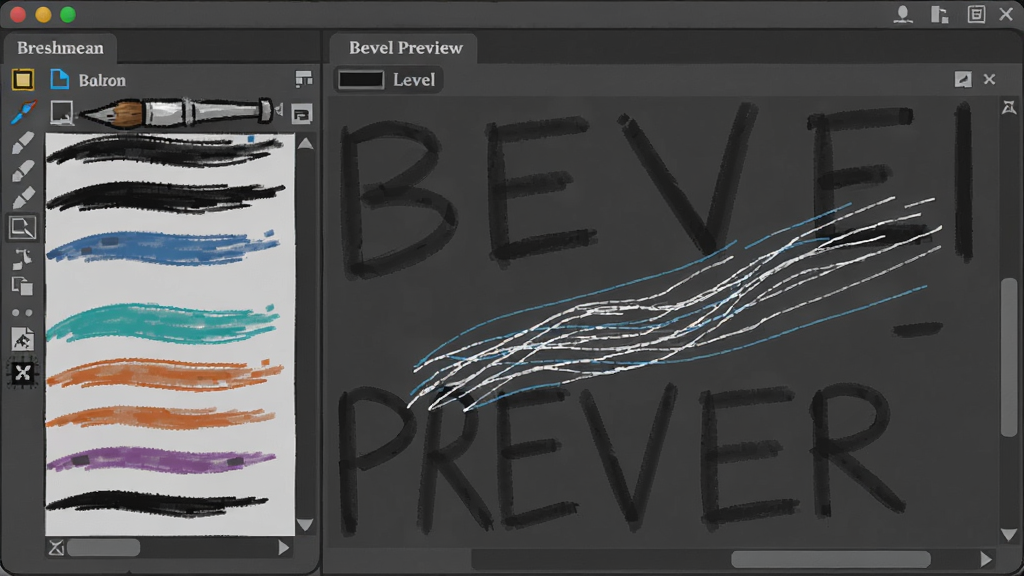1024x576 pixels.
Task: Open the Bevel Preview tab
Action: pos(405,48)
